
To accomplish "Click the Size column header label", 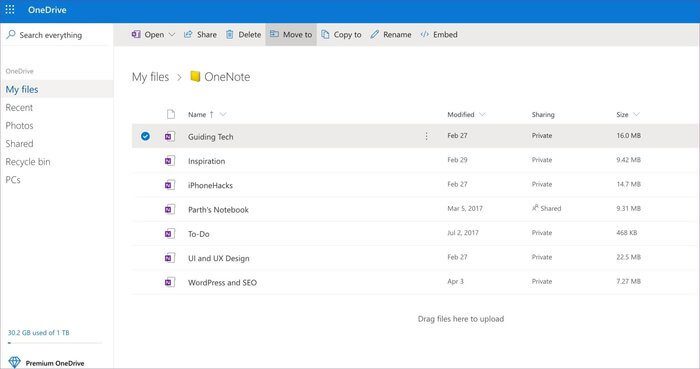I will coord(622,114).
